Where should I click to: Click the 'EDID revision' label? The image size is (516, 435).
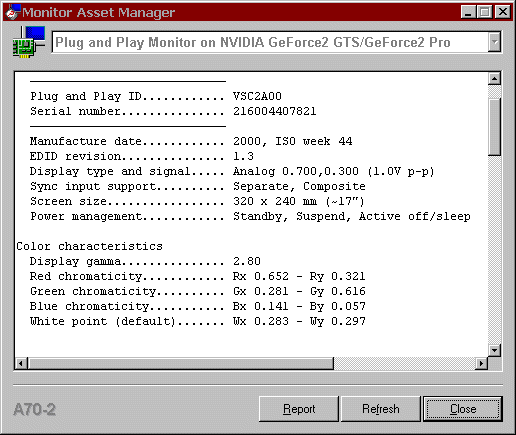click(x=75, y=156)
